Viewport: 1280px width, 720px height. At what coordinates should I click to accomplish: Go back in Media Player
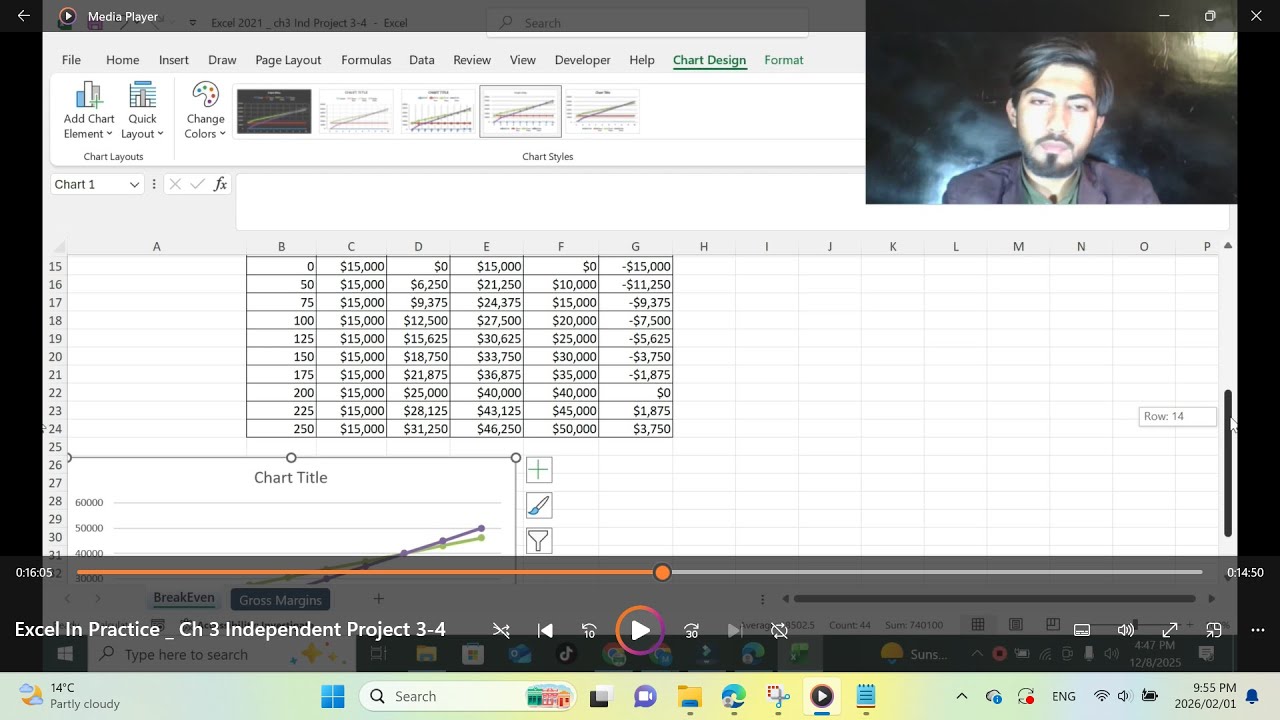coord(24,16)
